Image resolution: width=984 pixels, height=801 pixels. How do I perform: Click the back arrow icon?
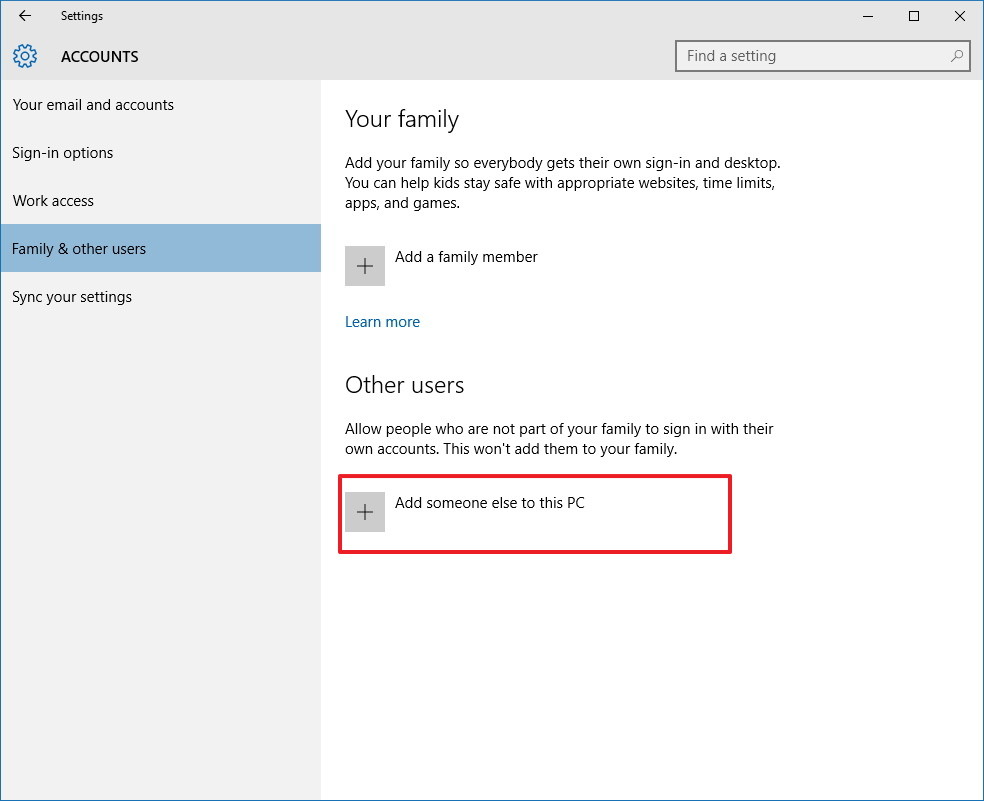point(24,16)
